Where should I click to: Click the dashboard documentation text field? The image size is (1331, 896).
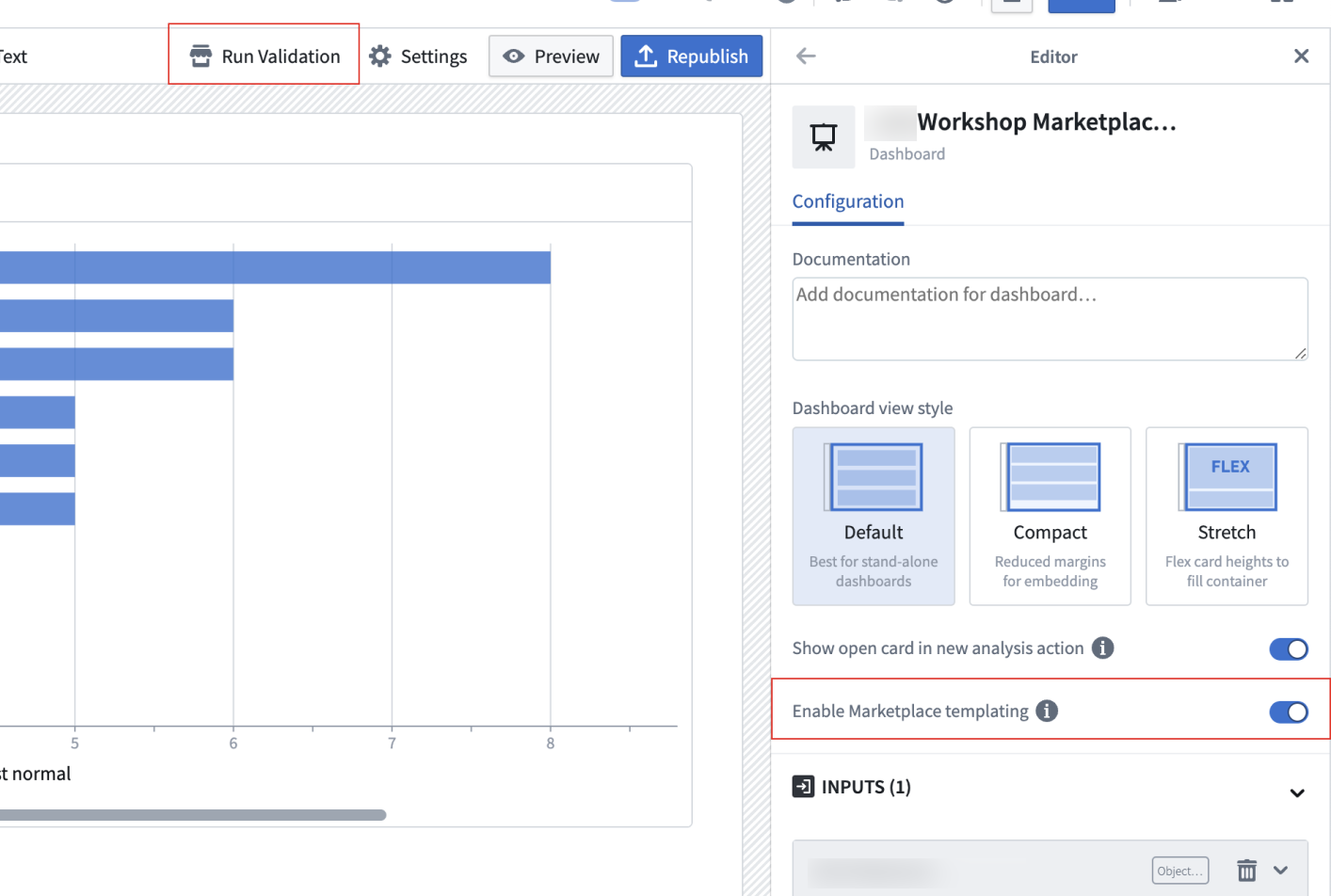pos(1050,318)
